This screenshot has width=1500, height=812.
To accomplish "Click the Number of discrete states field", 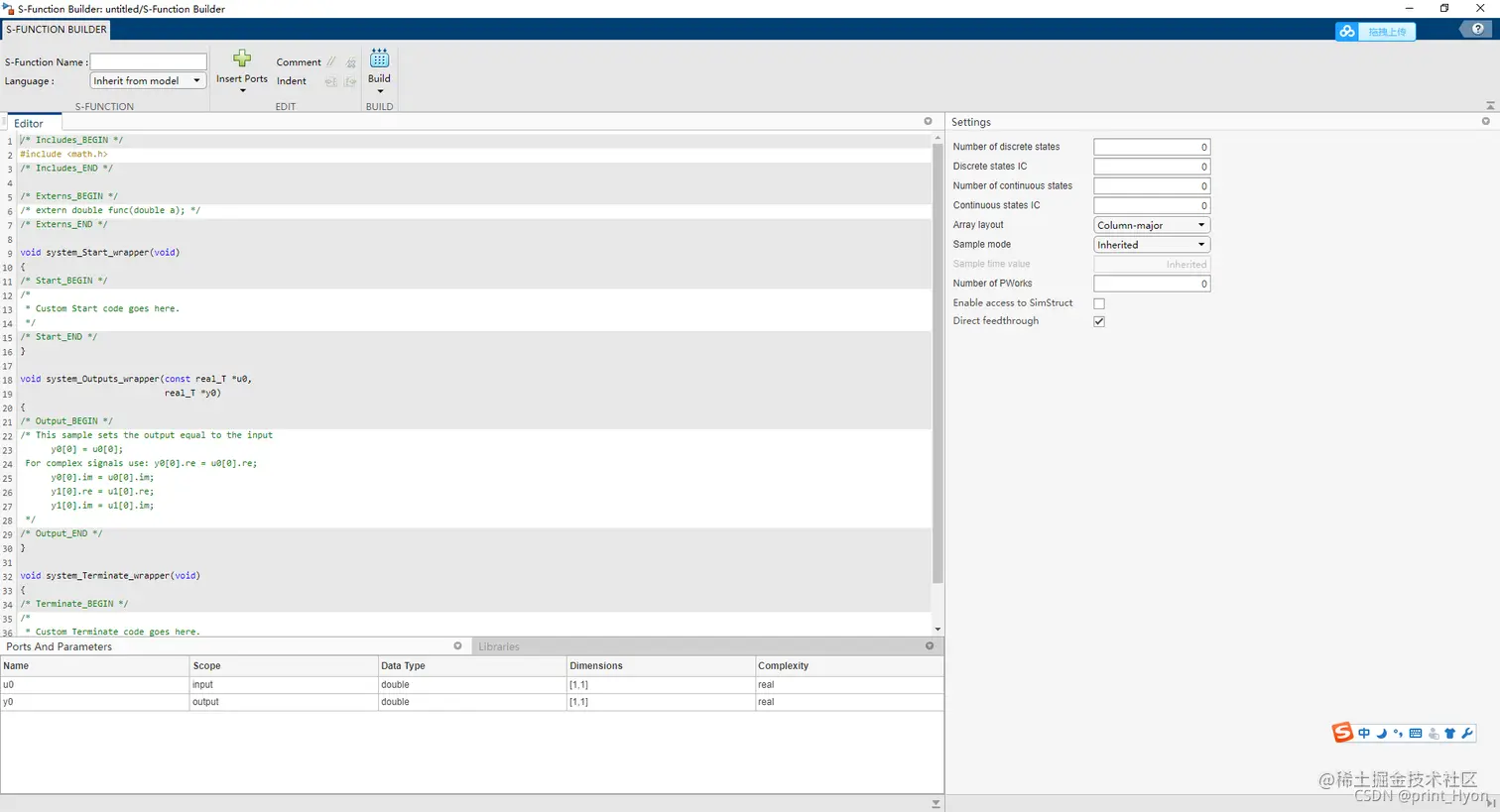I will [x=1152, y=147].
